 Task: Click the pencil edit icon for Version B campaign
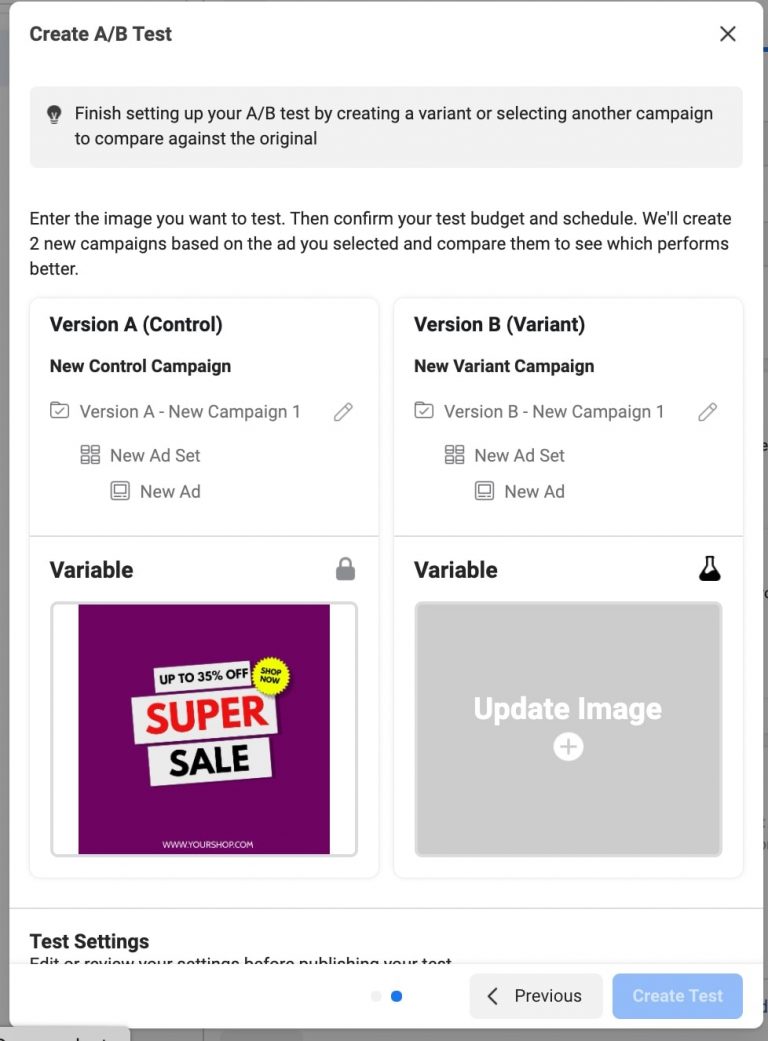pos(707,411)
